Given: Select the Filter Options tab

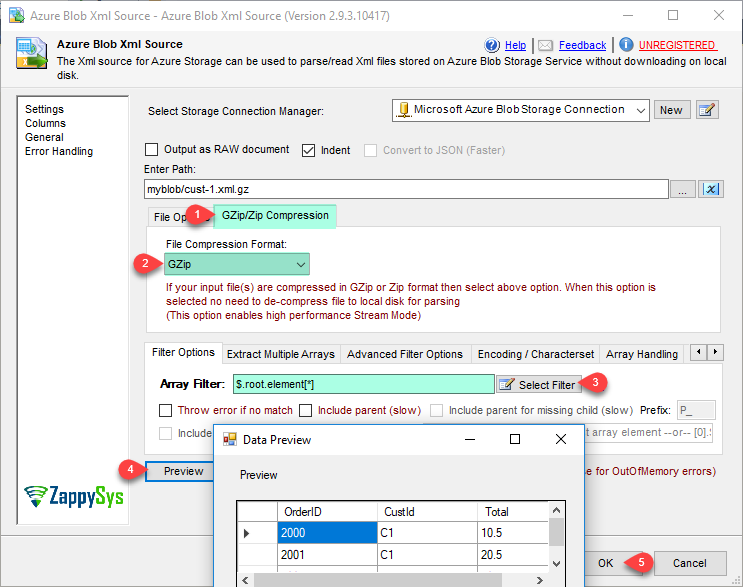Looking at the screenshot, I should (x=183, y=352).
